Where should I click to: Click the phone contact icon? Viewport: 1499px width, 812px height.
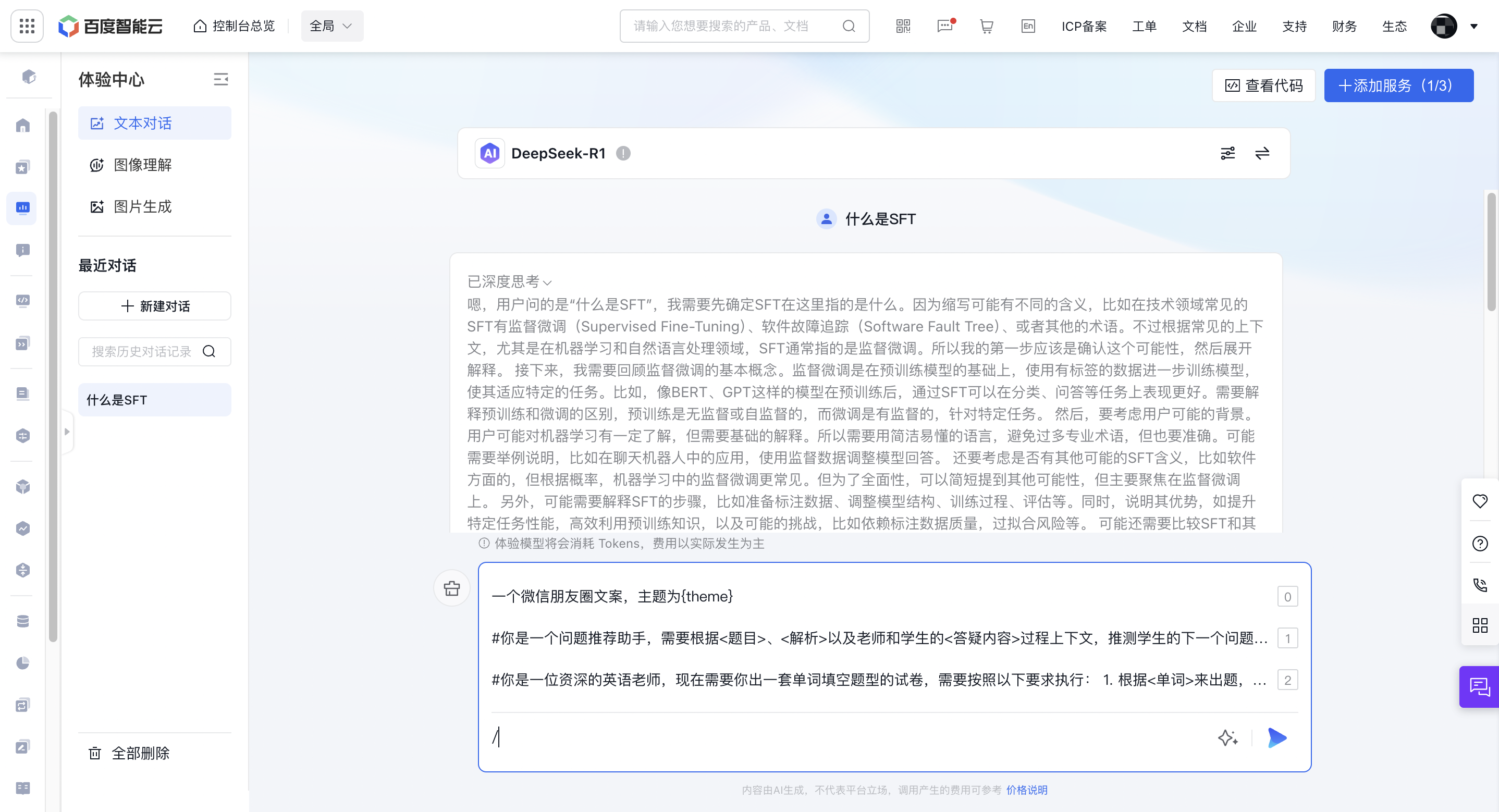pyautogui.click(x=1480, y=584)
